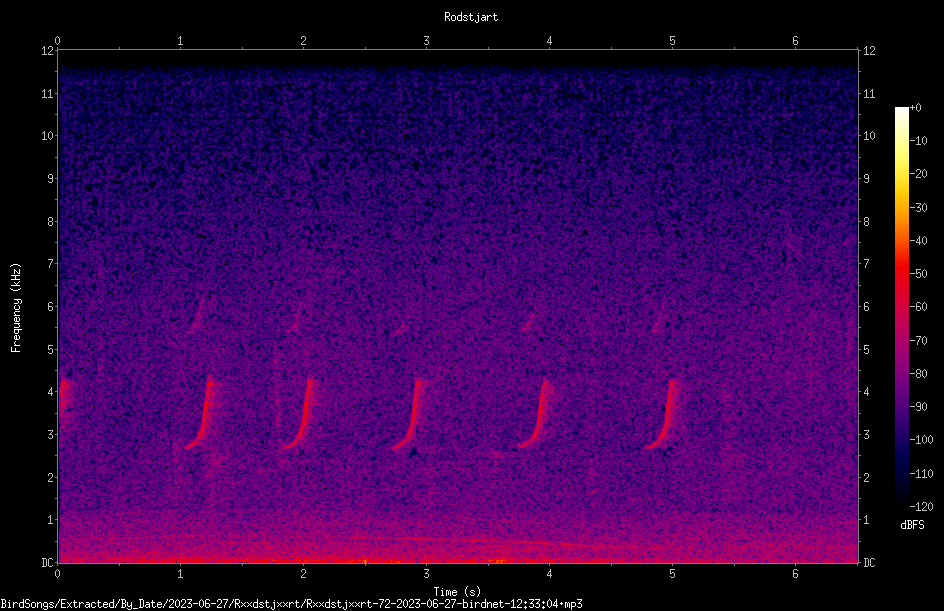Click the DC label on the right axis
Image resolution: width=944 pixels, height=611 pixels.
tap(869, 562)
